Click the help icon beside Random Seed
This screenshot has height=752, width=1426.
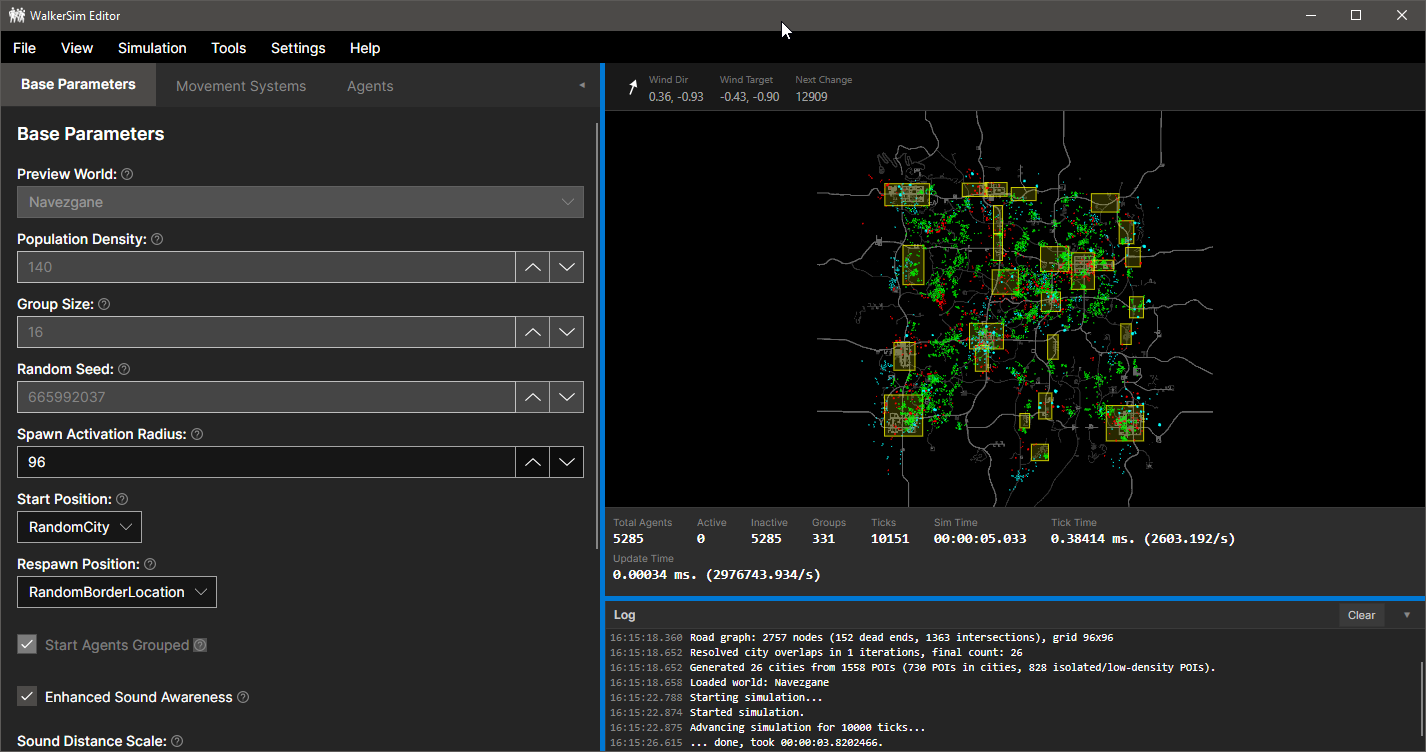pyautogui.click(x=124, y=369)
